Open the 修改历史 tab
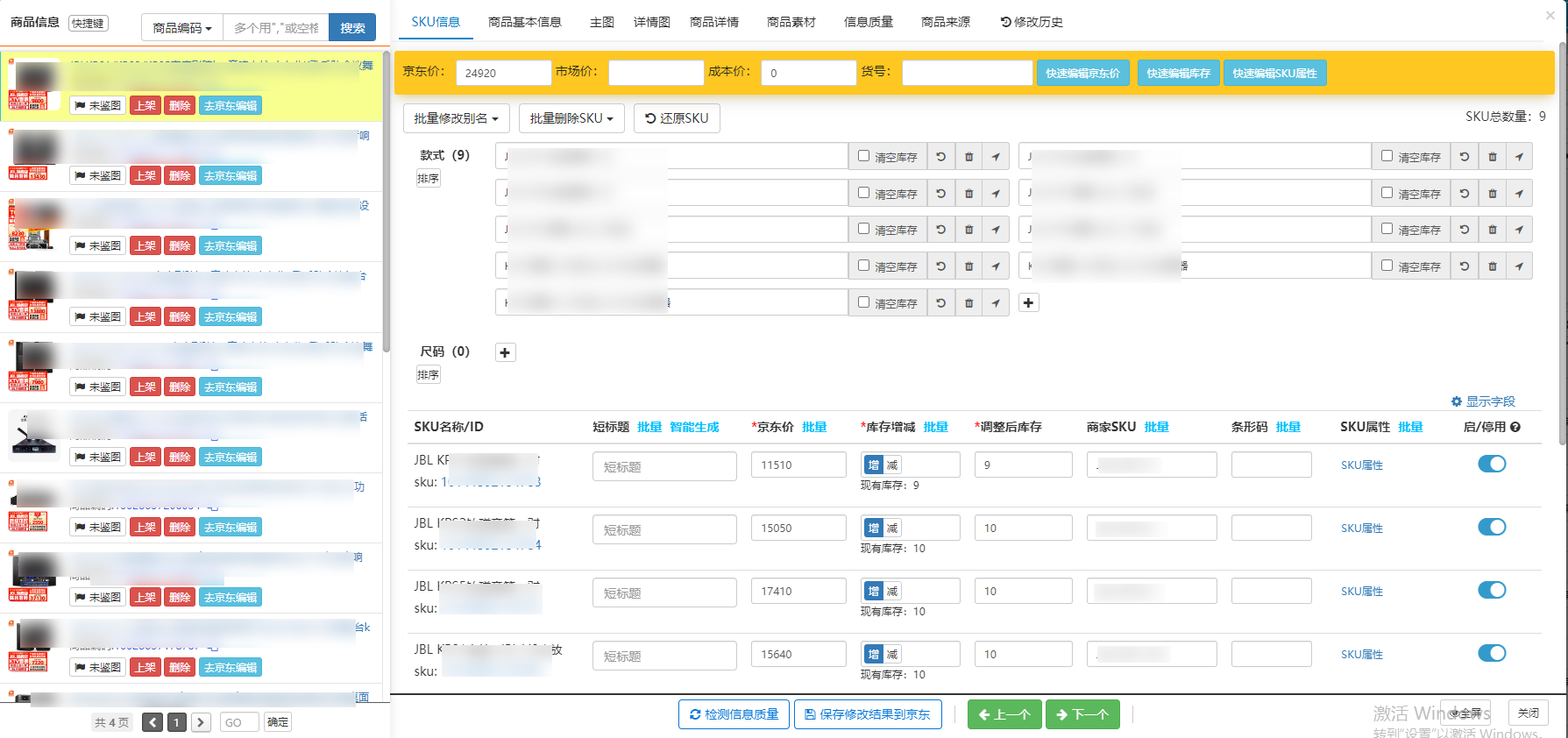The image size is (1568, 738). [1032, 22]
